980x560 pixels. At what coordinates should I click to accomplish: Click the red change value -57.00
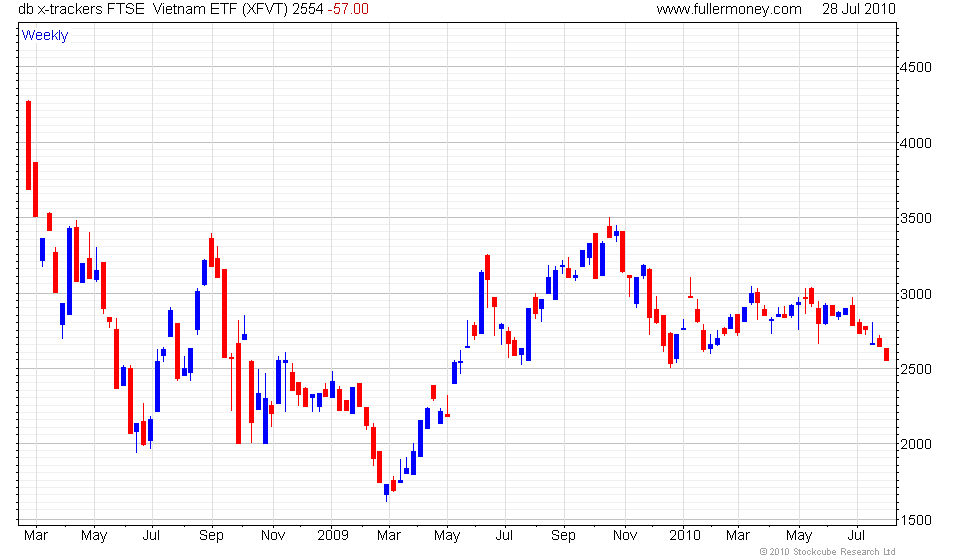pos(348,9)
